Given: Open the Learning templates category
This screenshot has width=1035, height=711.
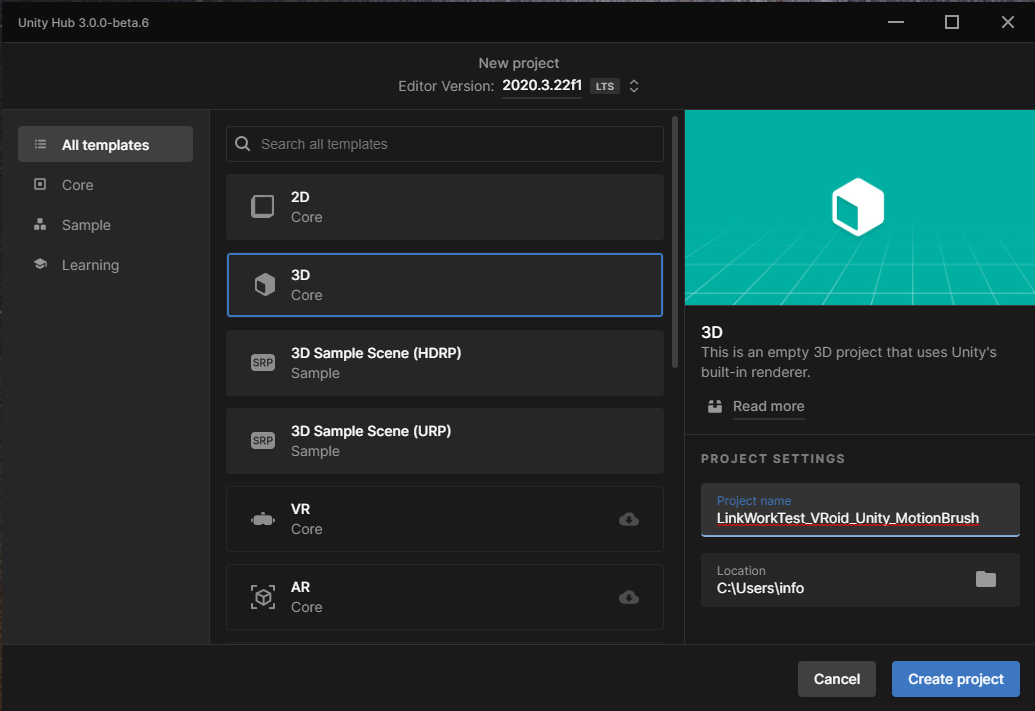Looking at the screenshot, I should click(90, 265).
